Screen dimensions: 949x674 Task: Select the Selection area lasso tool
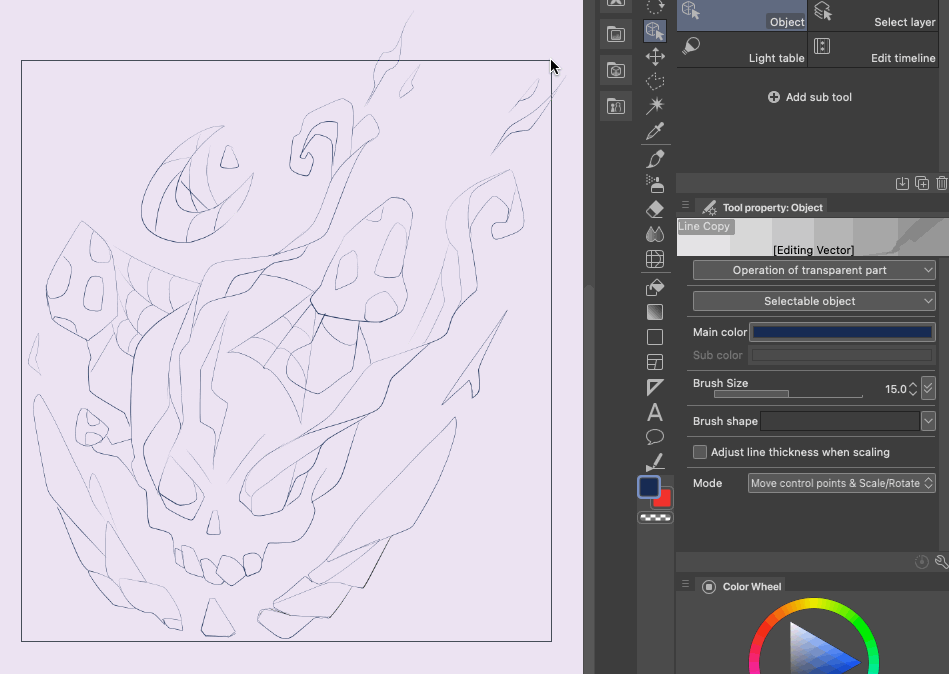(655, 81)
